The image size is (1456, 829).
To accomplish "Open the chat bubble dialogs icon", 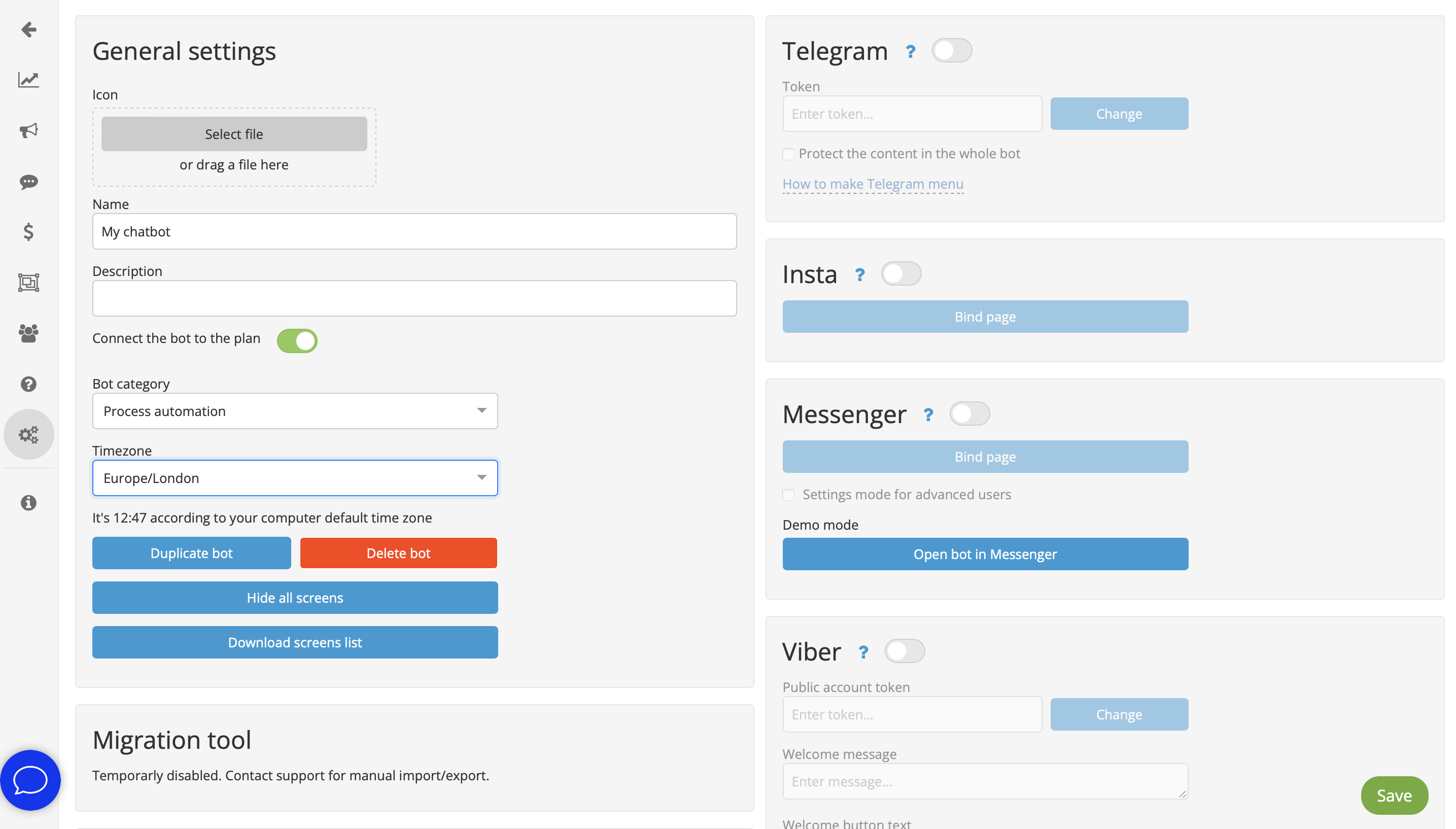I will pyautogui.click(x=28, y=182).
